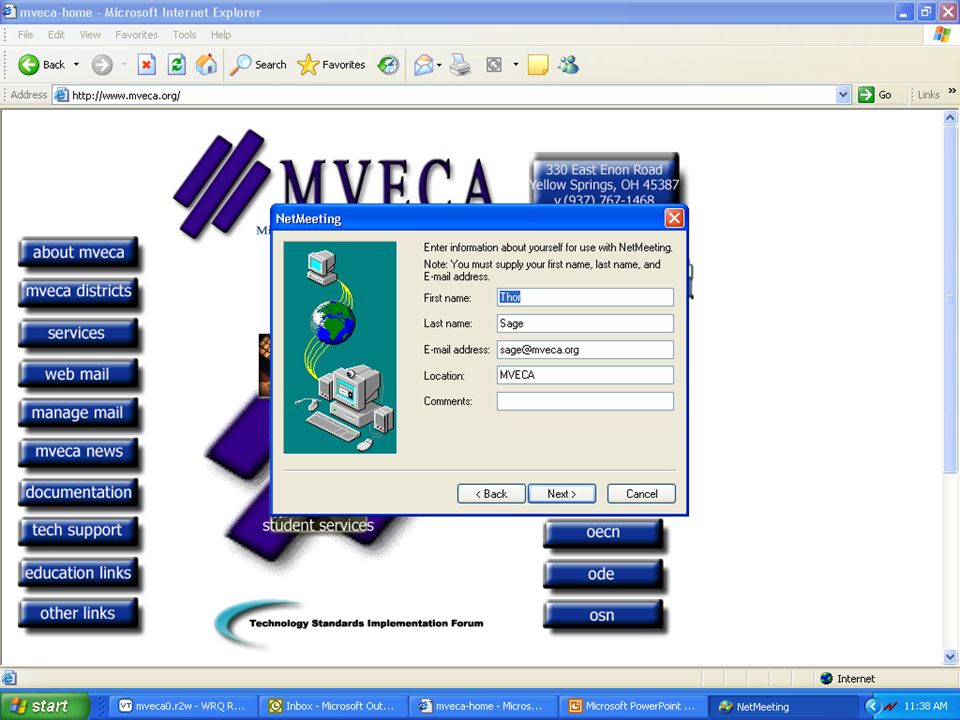
Task: Click the student services link
Action: point(318,525)
